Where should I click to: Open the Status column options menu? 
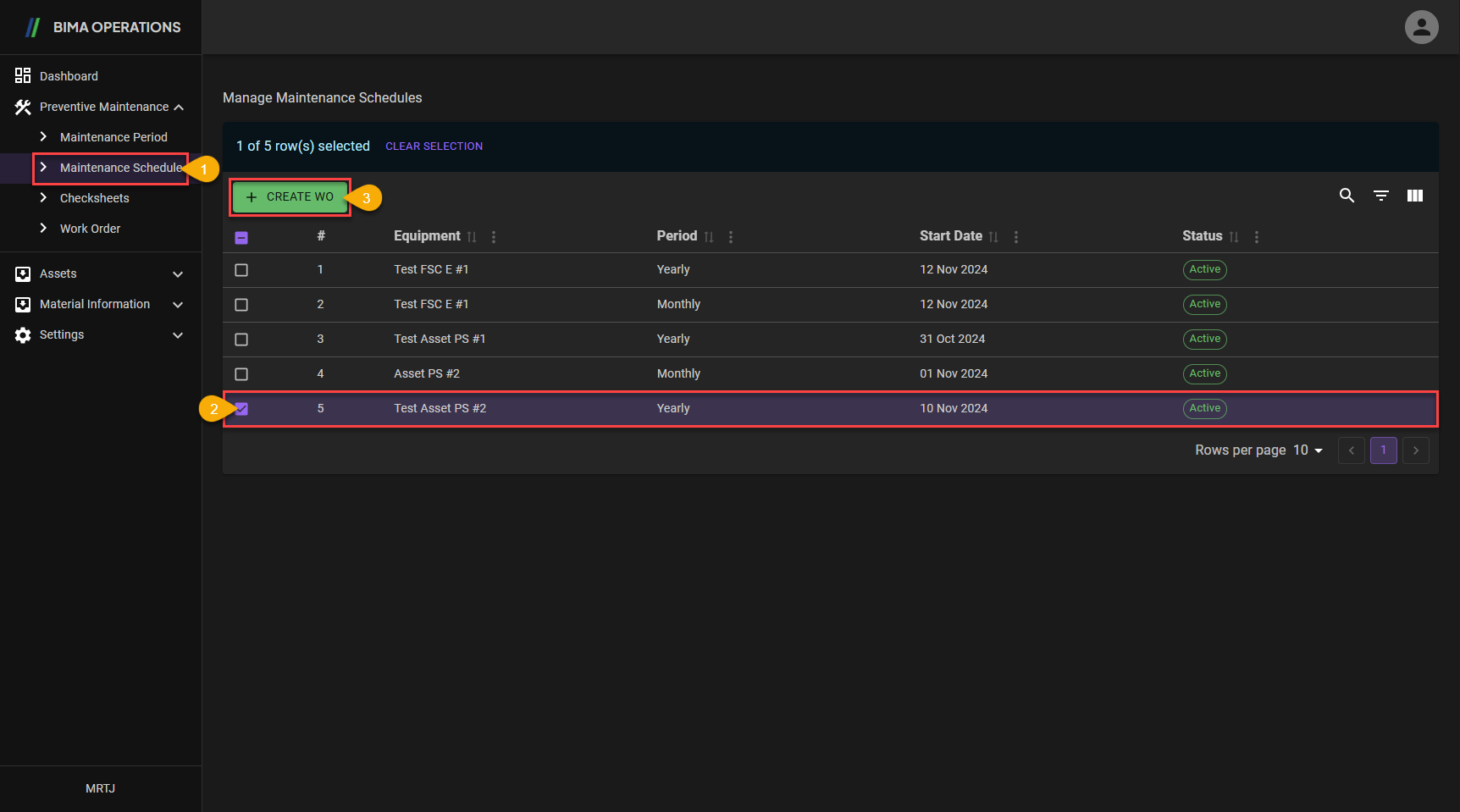click(x=1257, y=237)
